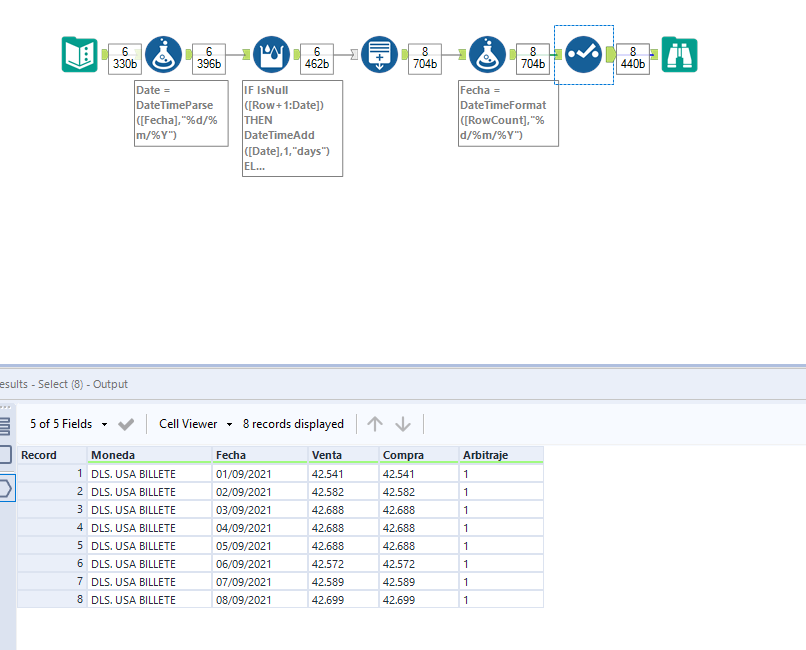Click the Results - Select (8) - Output title
806x650 pixels.
64,384
